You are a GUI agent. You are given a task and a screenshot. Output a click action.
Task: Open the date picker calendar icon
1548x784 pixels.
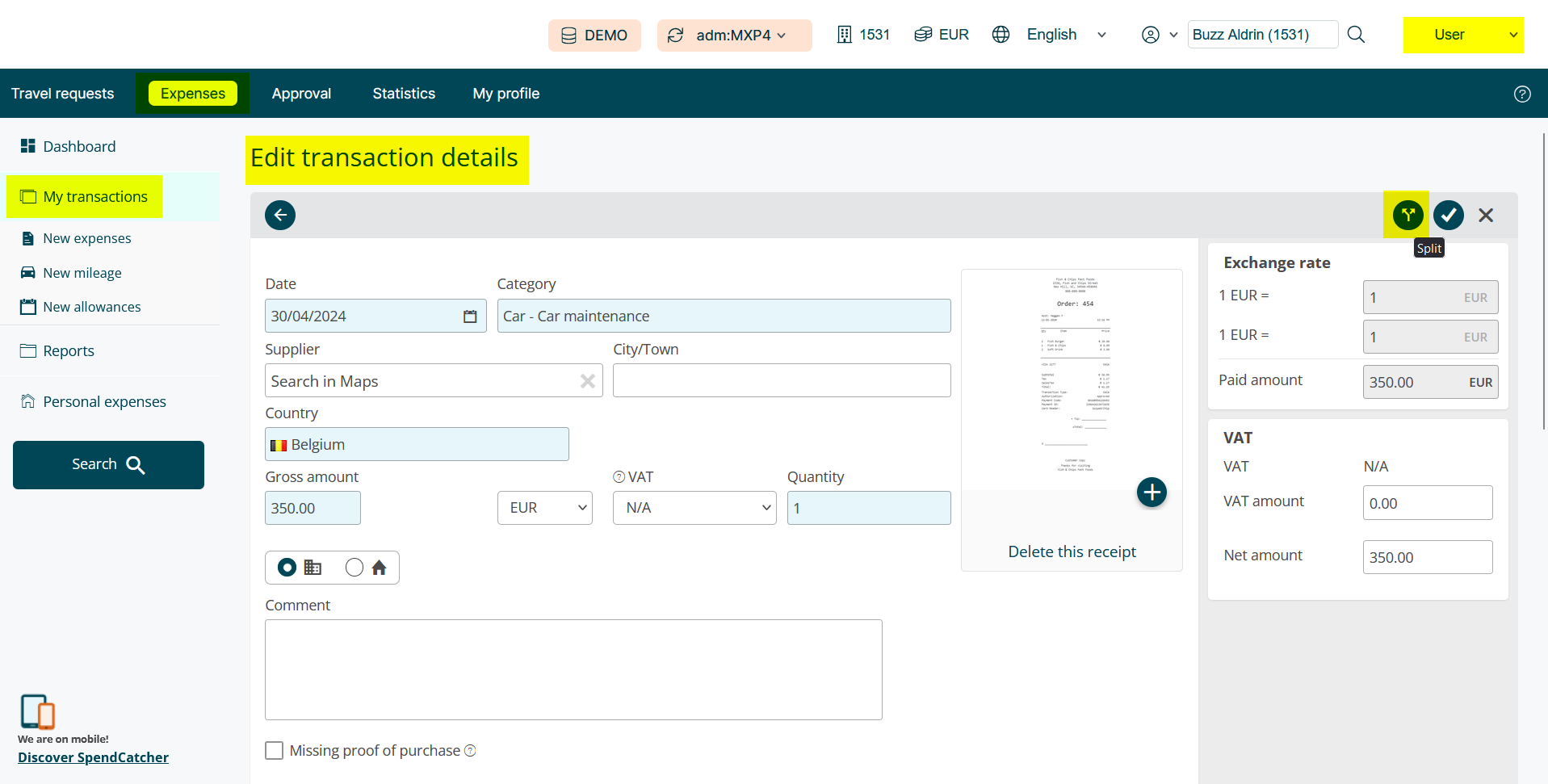coord(470,317)
